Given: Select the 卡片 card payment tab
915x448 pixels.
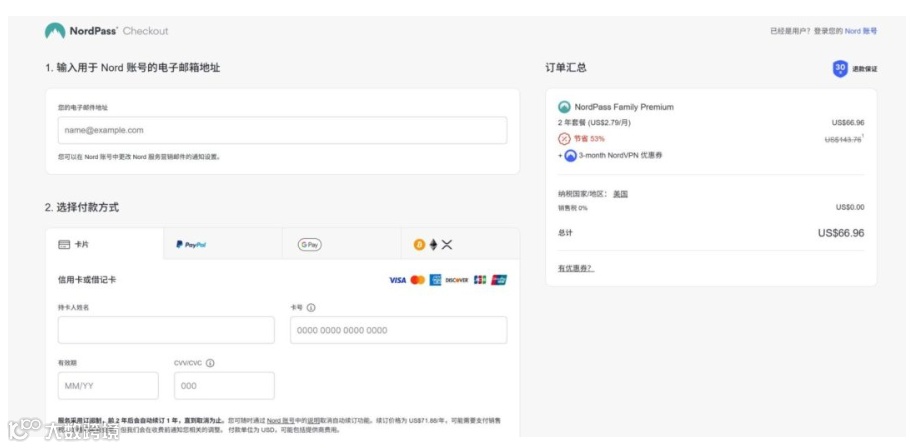Looking at the screenshot, I should [104, 244].
